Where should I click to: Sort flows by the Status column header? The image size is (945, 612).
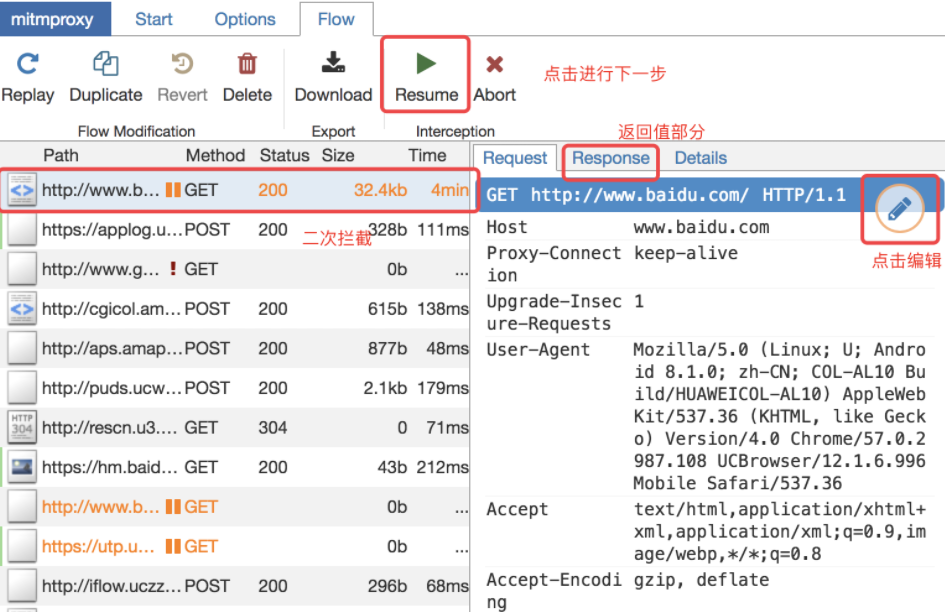coord(284,155)
